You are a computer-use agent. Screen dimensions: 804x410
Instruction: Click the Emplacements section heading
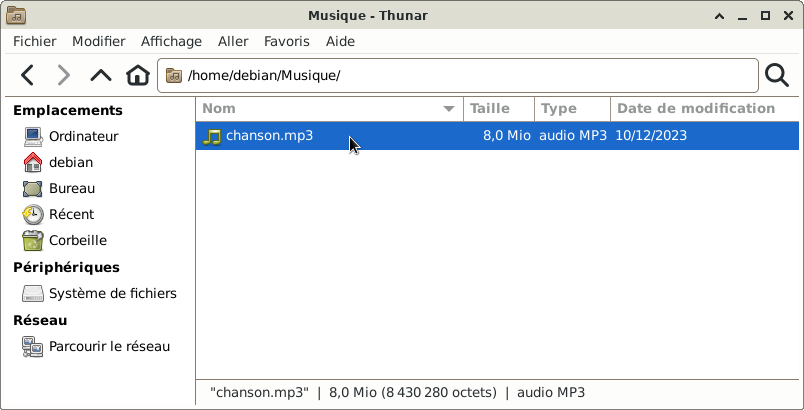pyautogui.click(x=68, y=111)
